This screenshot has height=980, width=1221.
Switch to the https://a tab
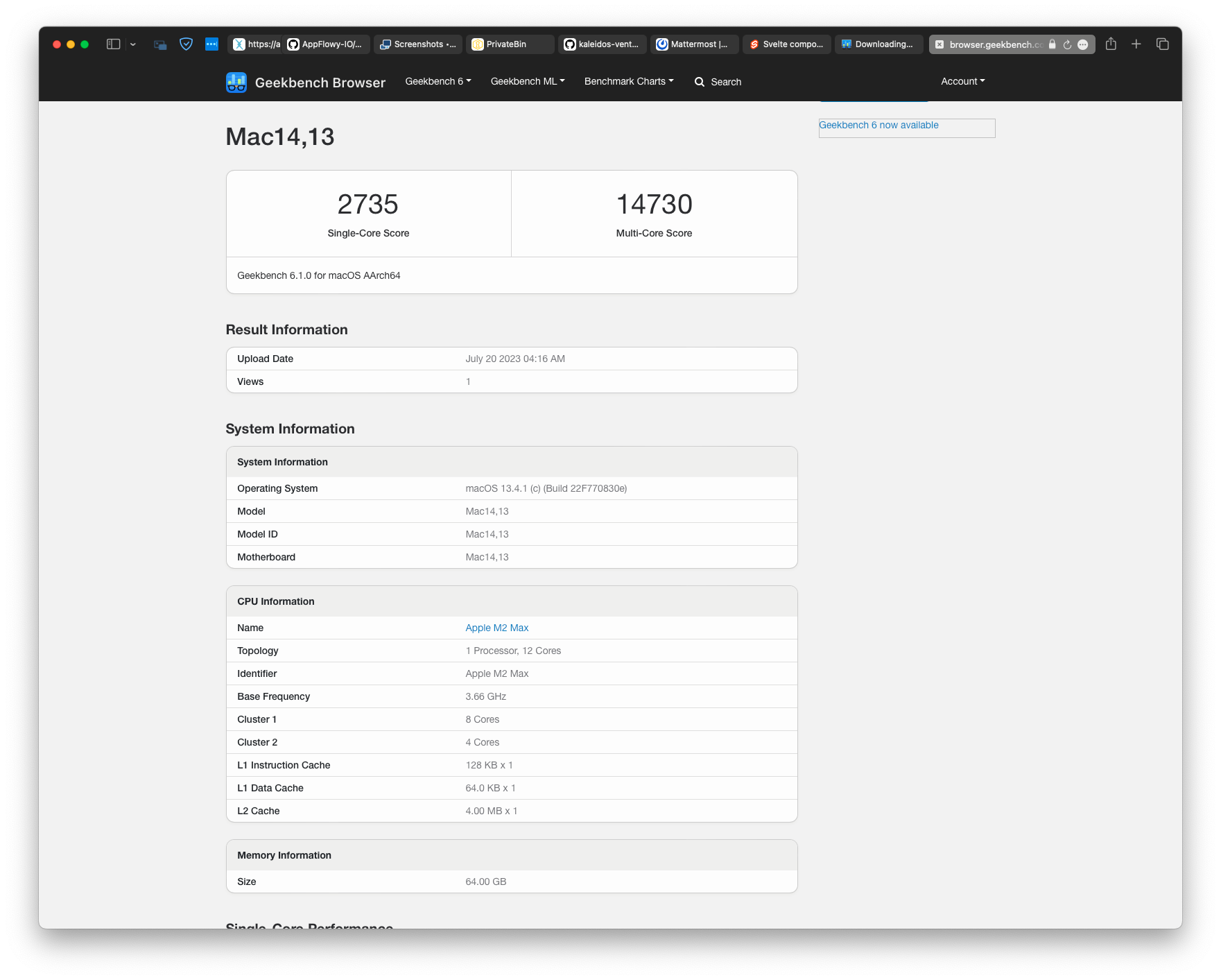[x=256, y=44]
